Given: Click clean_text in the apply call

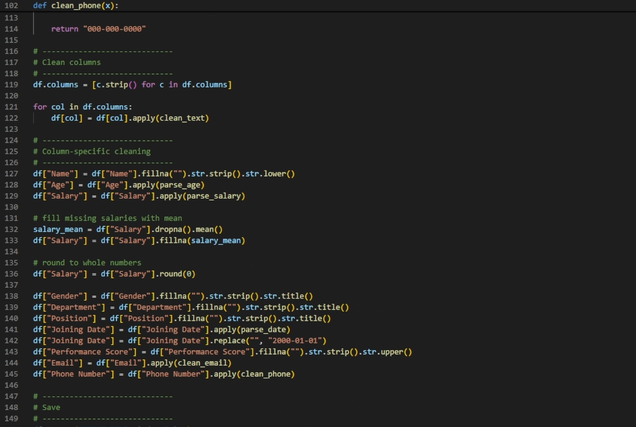Looking at the screenshot, I should [x=180, y=118].
